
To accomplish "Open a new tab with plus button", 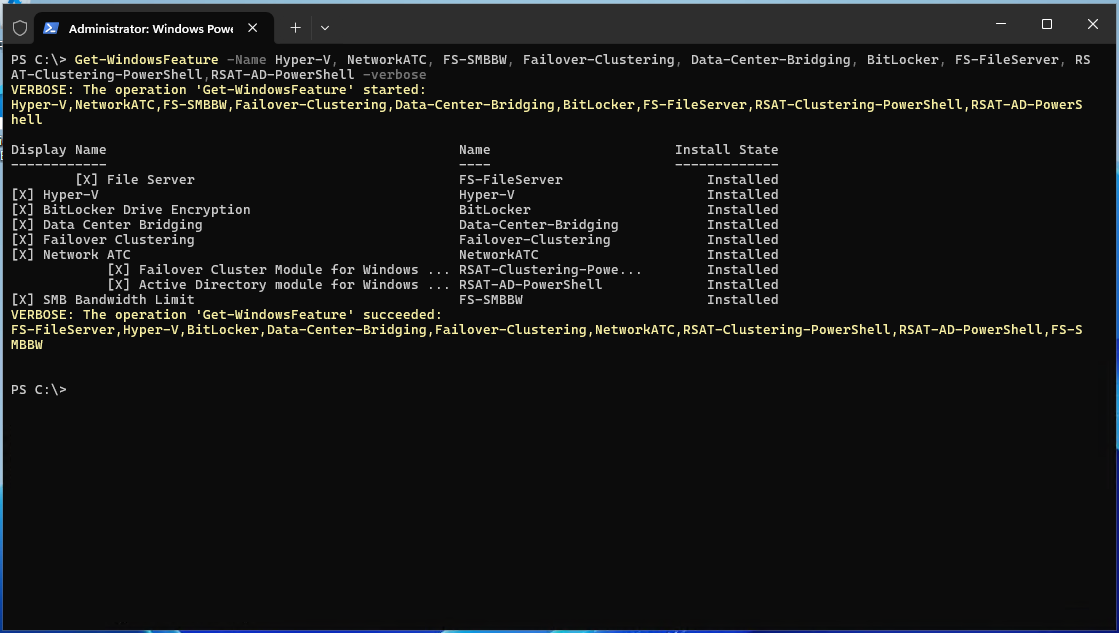I will [295, 28].
